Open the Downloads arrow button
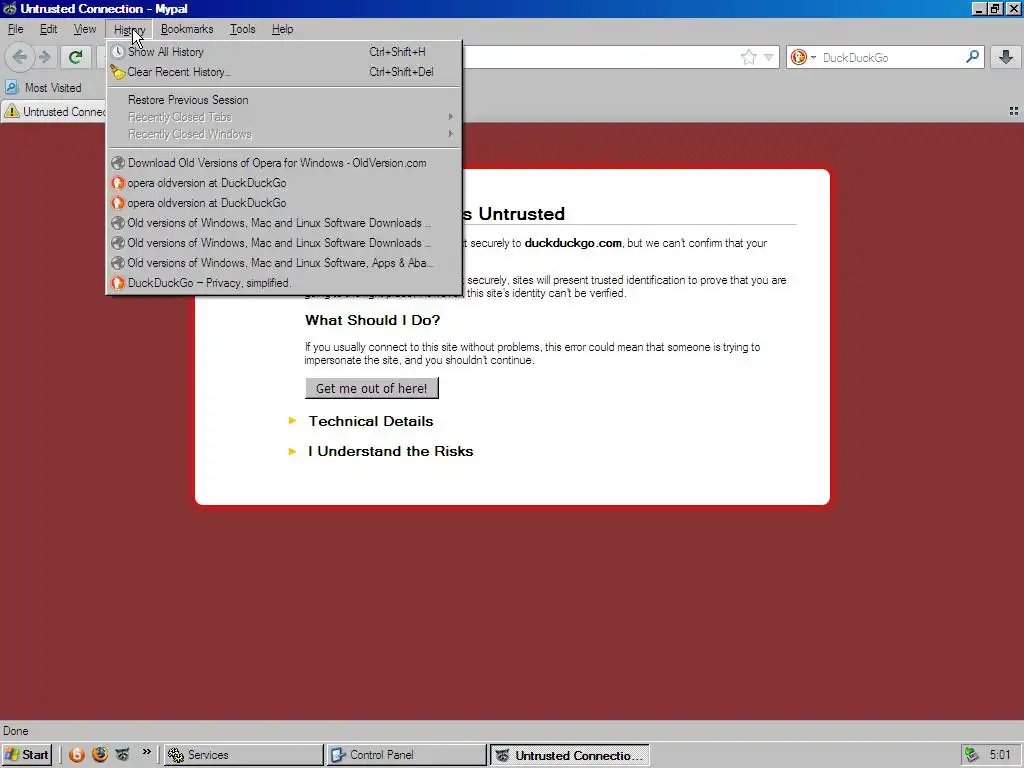1024x768 pixels. 1006,57
